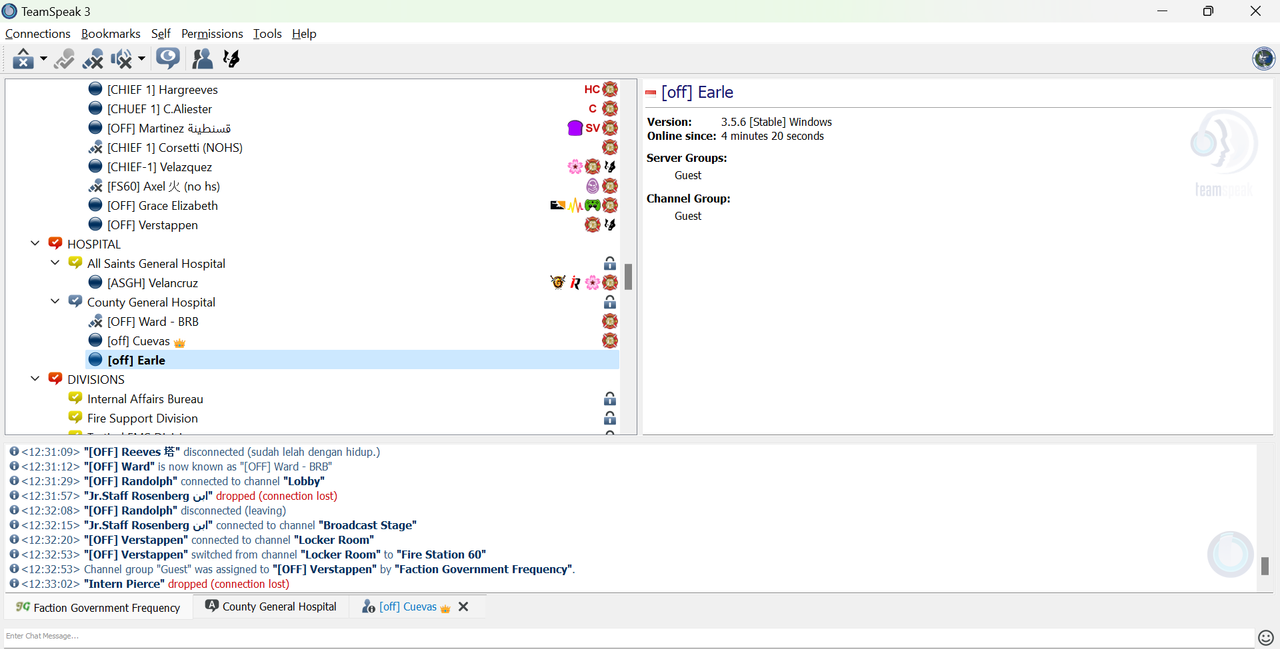The width and height of the screenshot is (1280, 649).
Task: Close the [off] Cuevas chat tab
Action: click(x=463, y=606)
